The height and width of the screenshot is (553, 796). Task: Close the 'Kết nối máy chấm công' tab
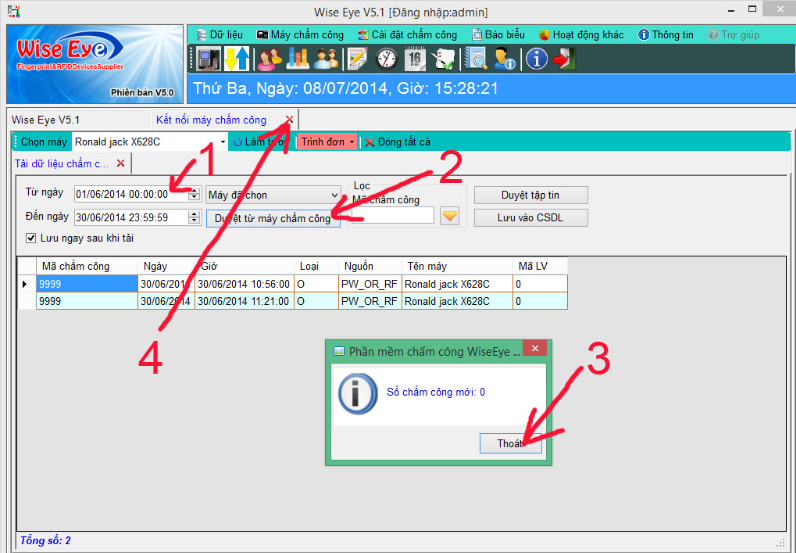289,120
